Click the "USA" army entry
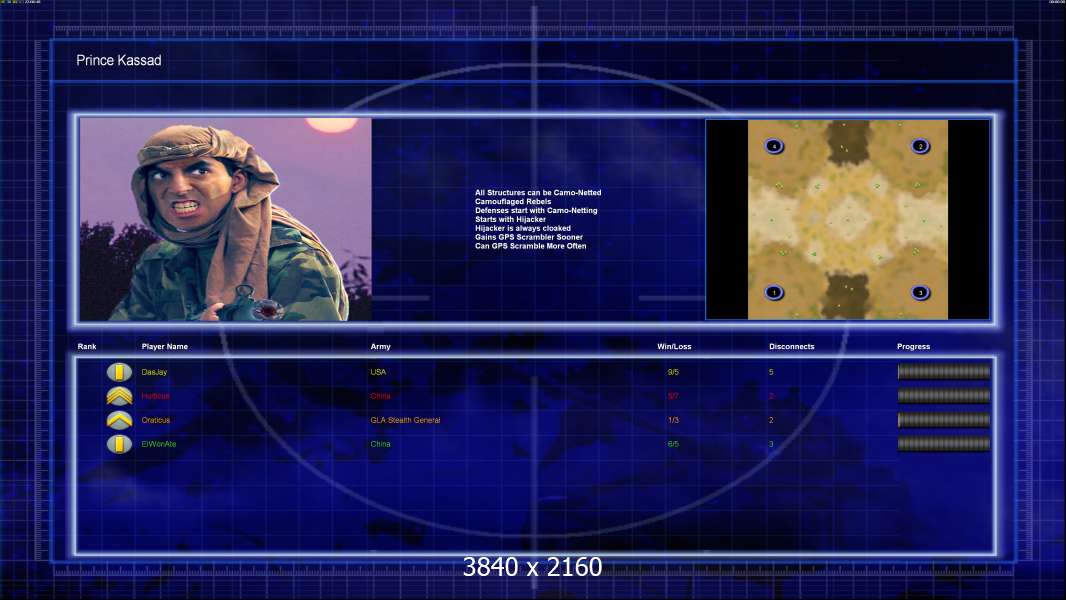1066x600 pixels. point(378,372)
